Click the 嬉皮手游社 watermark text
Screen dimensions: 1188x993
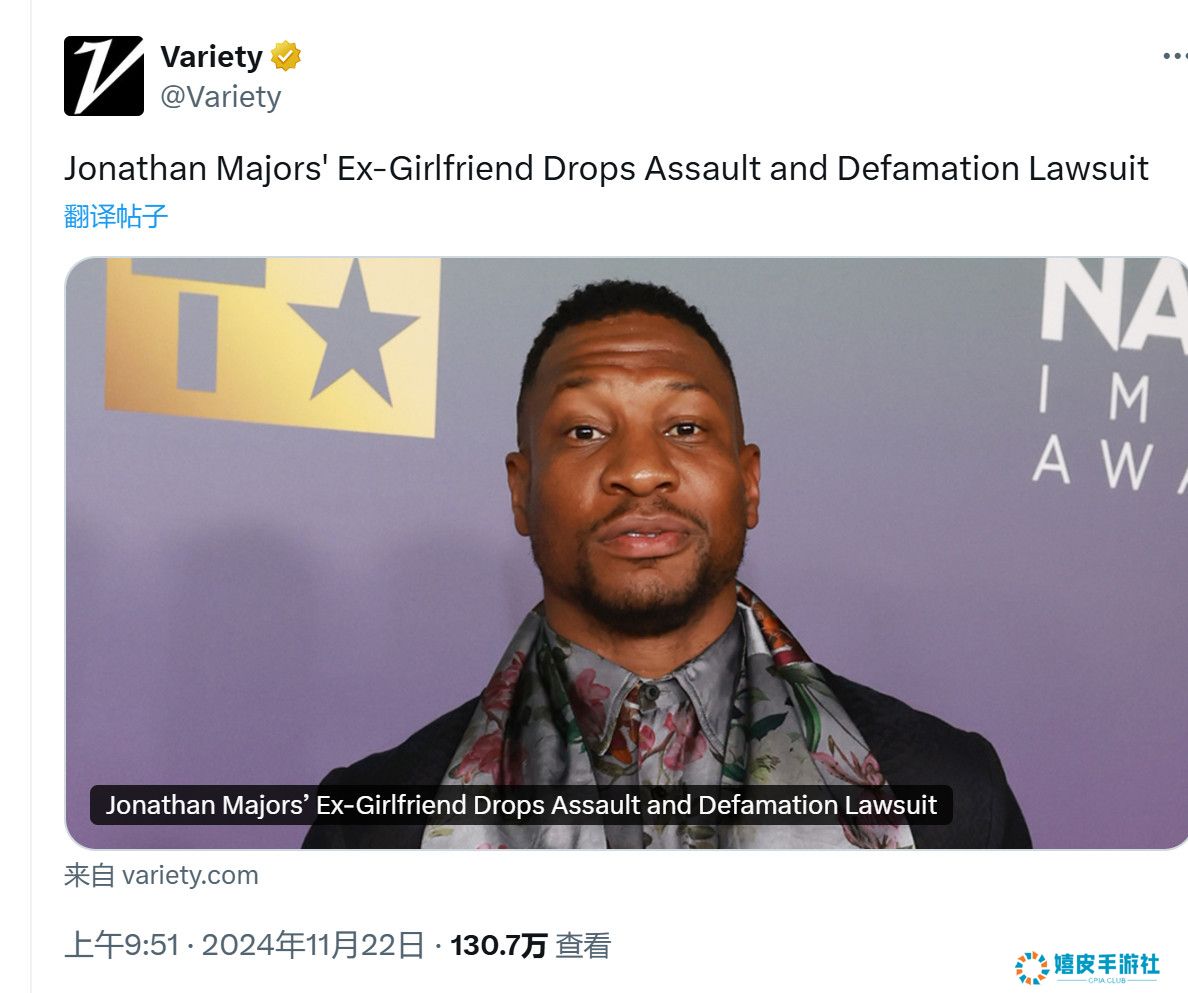(1106, 964)
